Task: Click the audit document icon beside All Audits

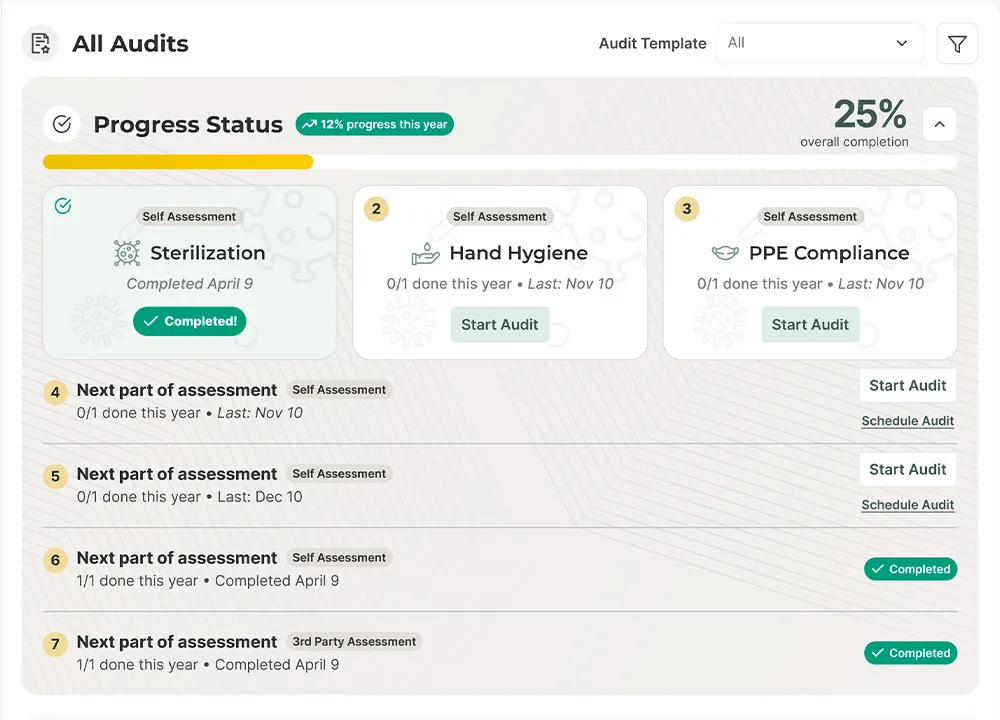Action: [40, 43]
